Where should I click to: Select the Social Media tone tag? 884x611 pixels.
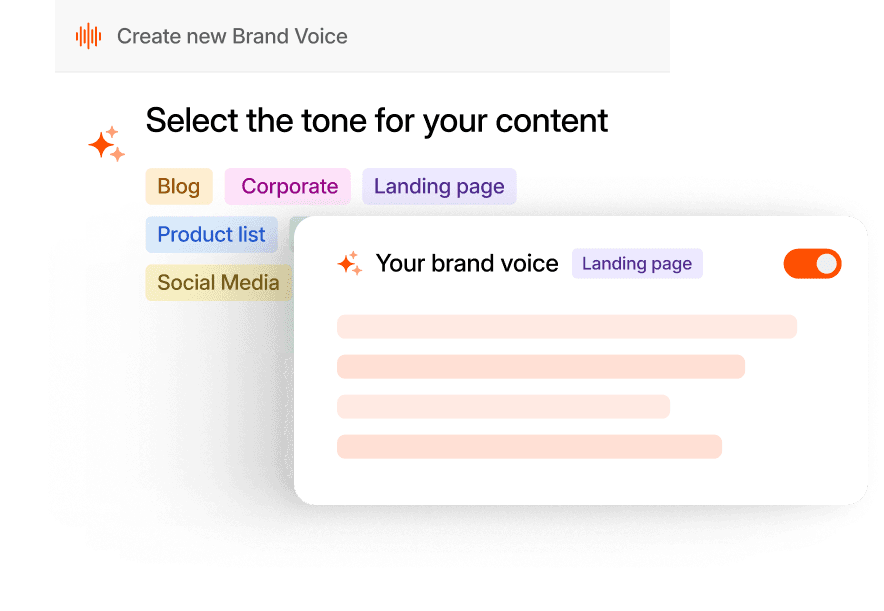click(x=218, y=282)
